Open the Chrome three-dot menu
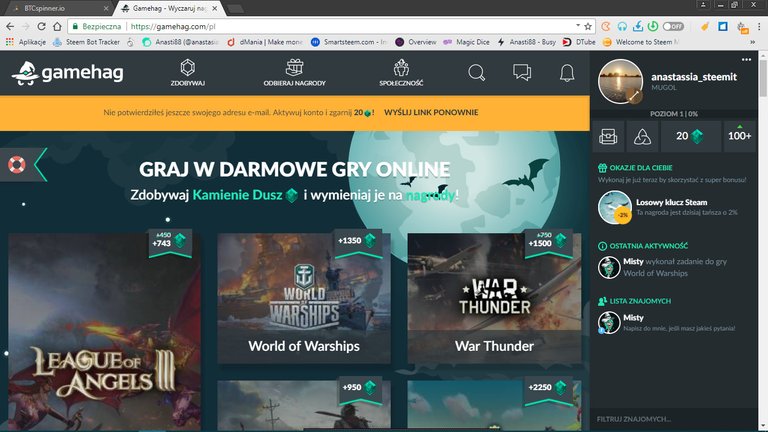Viewport: 768px width, 432px height. tap(759, 26)
